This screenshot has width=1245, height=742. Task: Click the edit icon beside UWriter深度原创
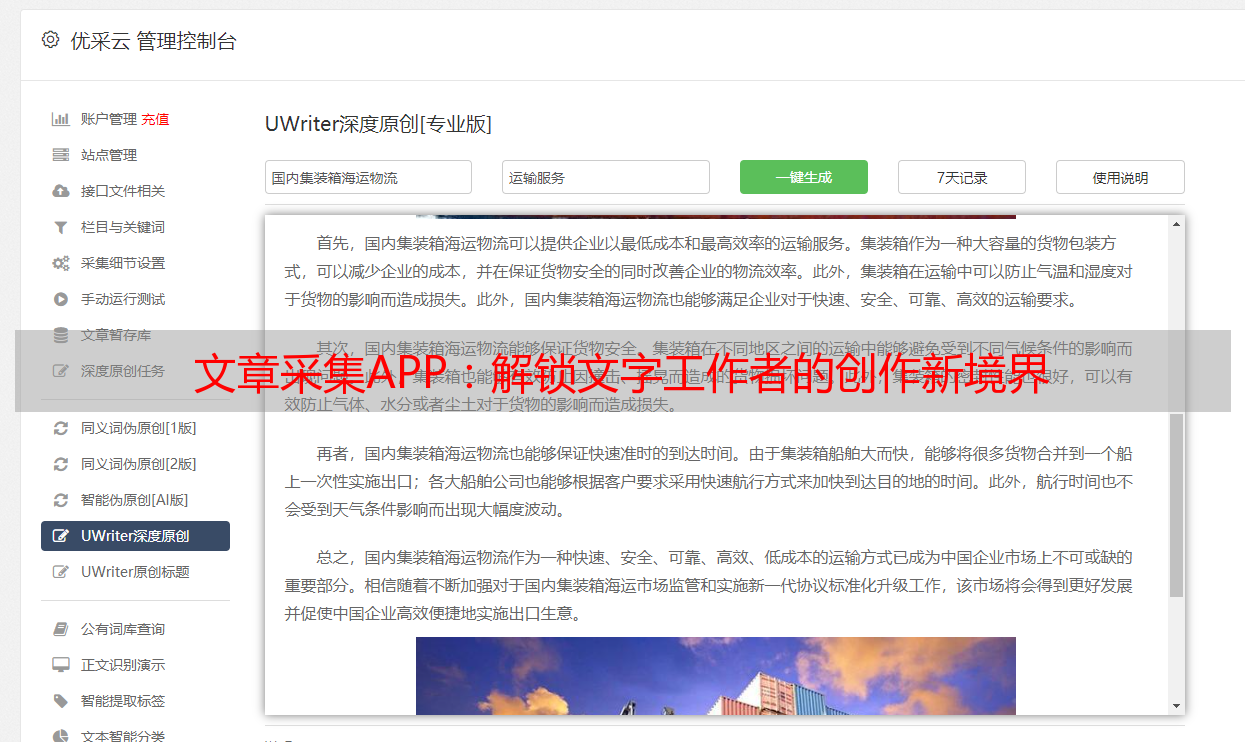click(61, 536)
